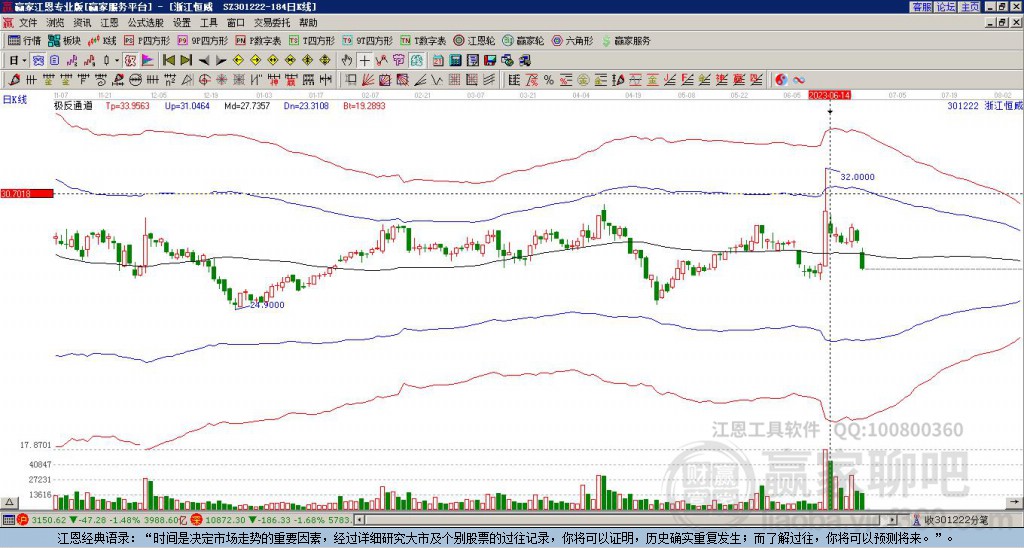
Task: Click the 301222 浙江恒威 stock label
Action: point(984,105)
